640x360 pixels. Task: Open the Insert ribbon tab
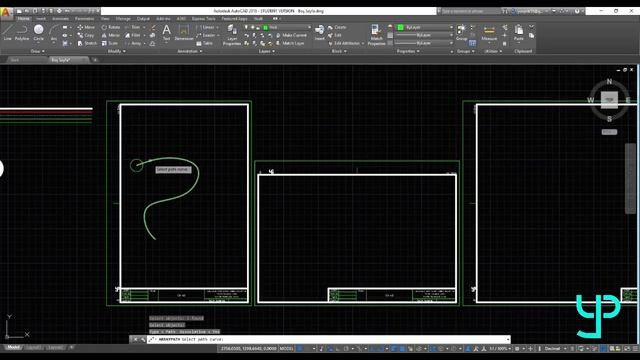coord(41,18)
